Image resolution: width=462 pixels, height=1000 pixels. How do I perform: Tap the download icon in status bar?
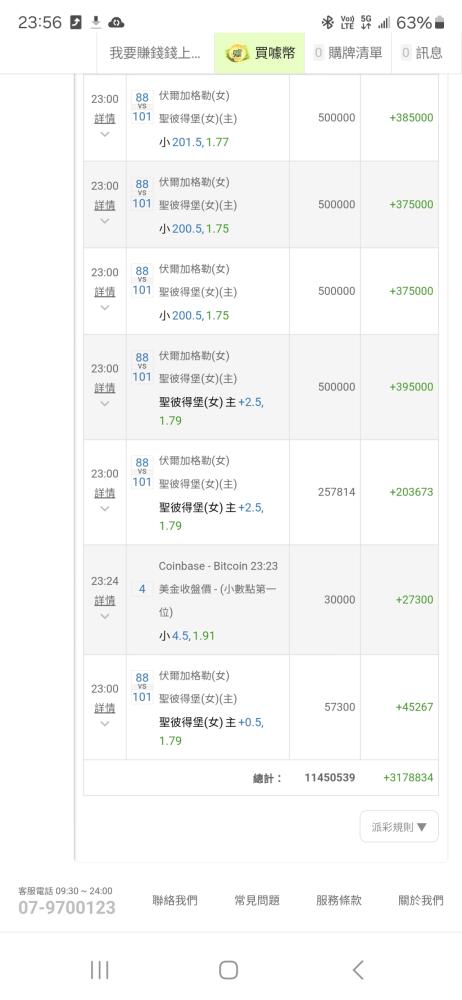[96, 23]
